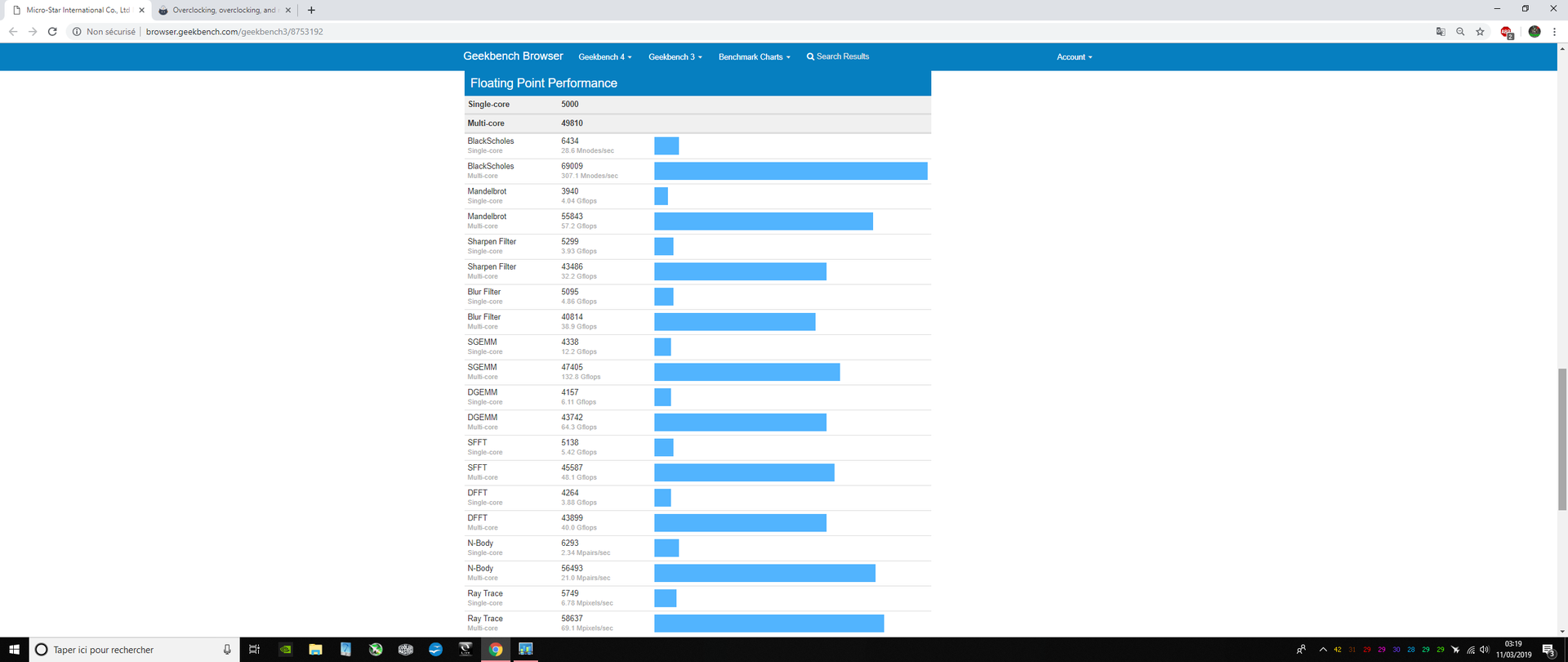
Task: Open Chrome from the taskbar
Action: click(x=496, y=650)
